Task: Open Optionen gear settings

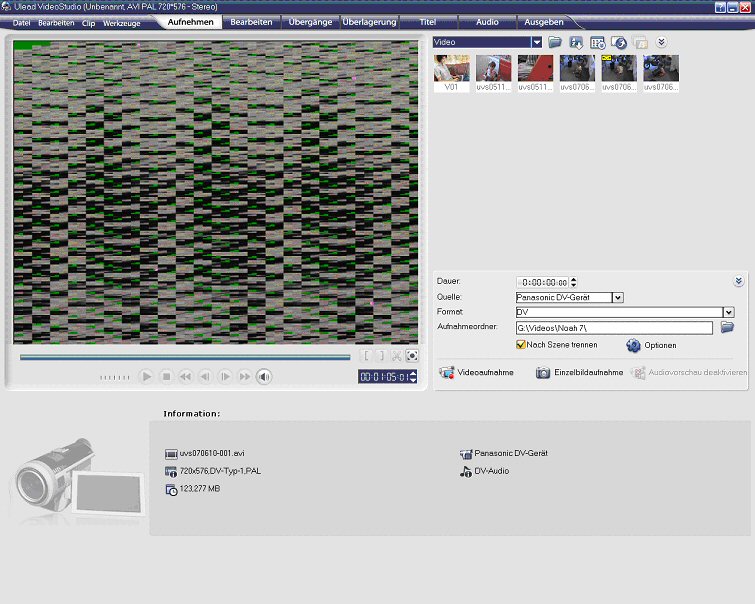Action: [x=634, y=345]
